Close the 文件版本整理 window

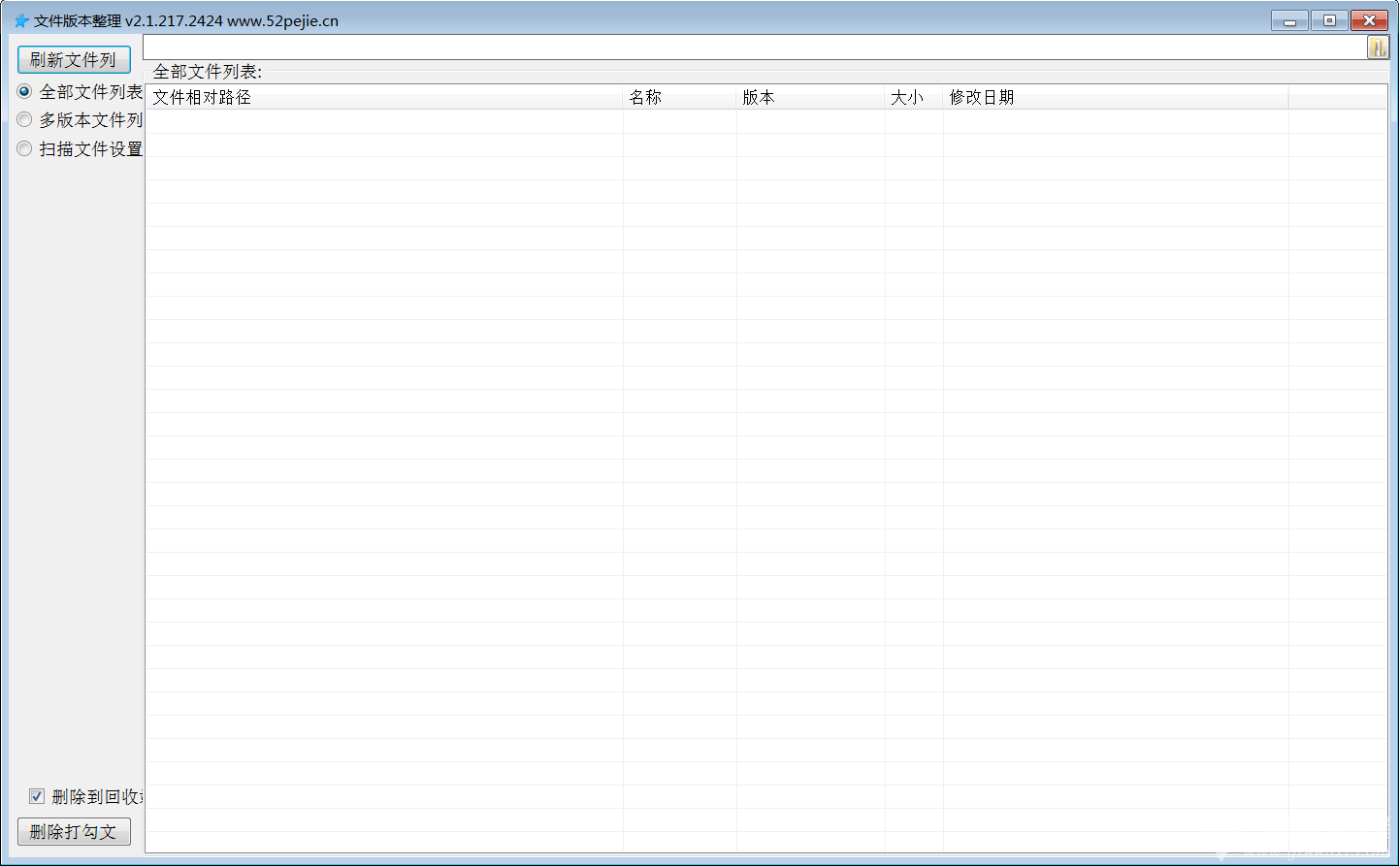[1369, 20]
